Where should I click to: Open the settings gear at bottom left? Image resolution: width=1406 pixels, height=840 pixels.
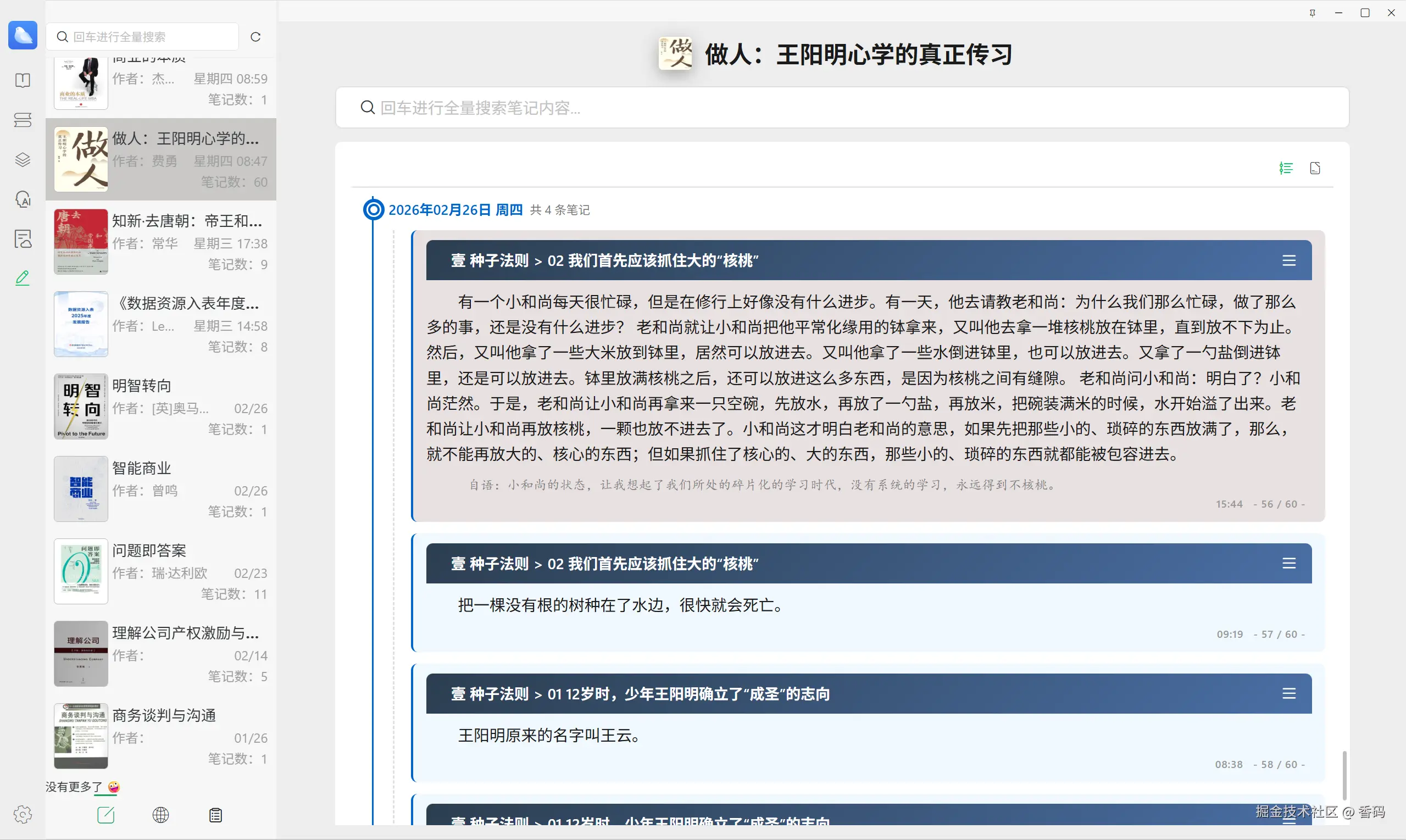(23, 815)
